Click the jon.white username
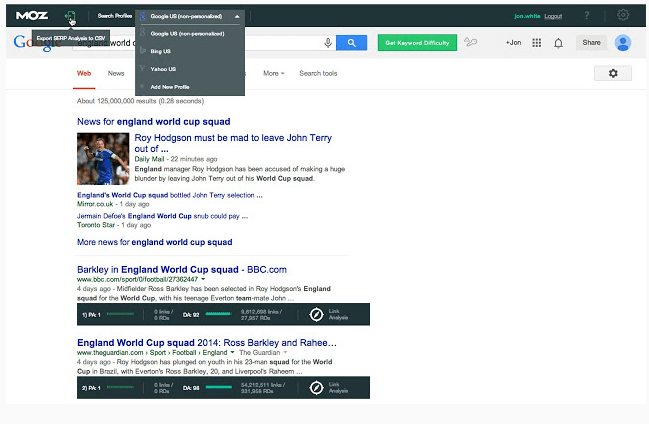 pyautogui.click(x=527, y=16)
